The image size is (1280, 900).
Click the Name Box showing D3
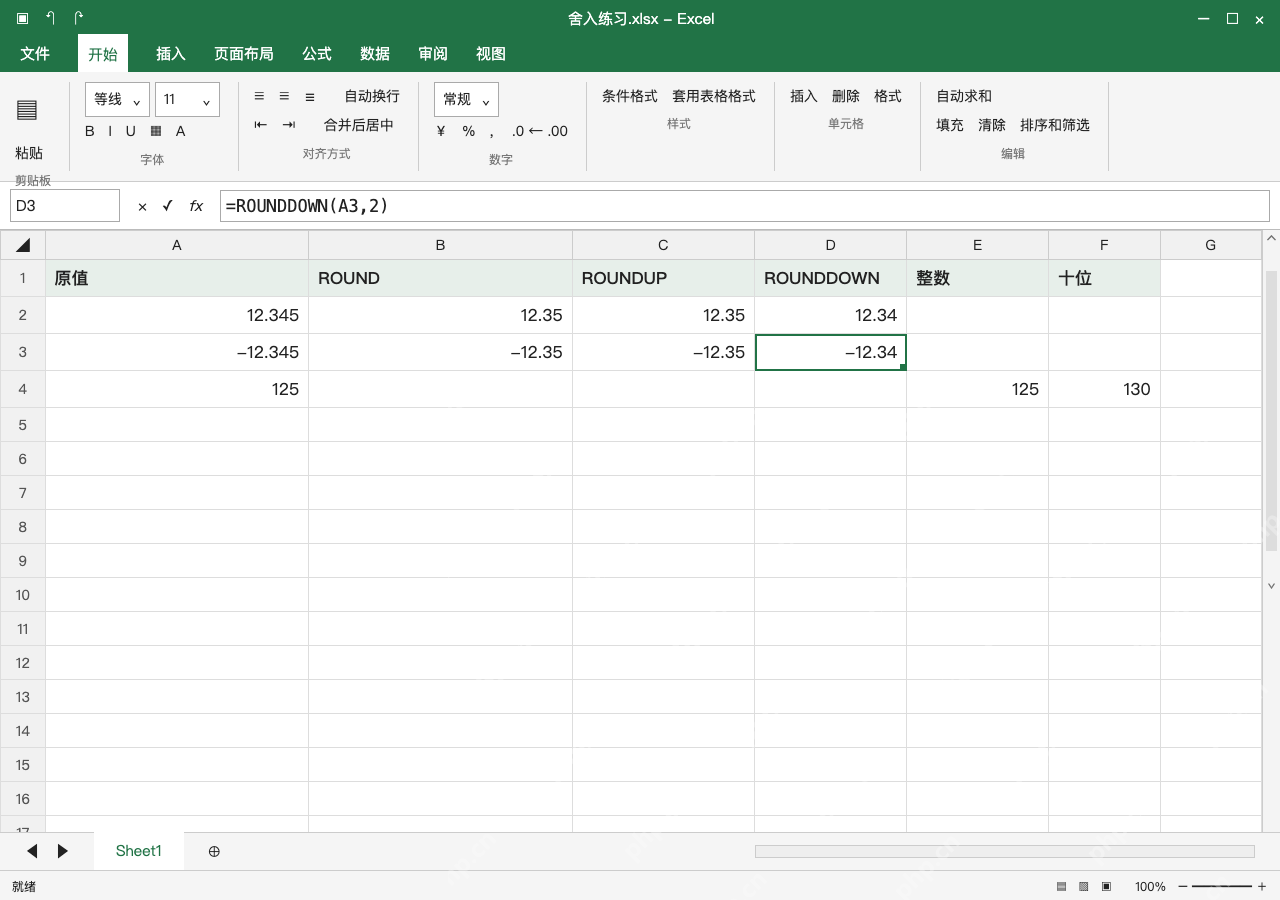point(65,206)
